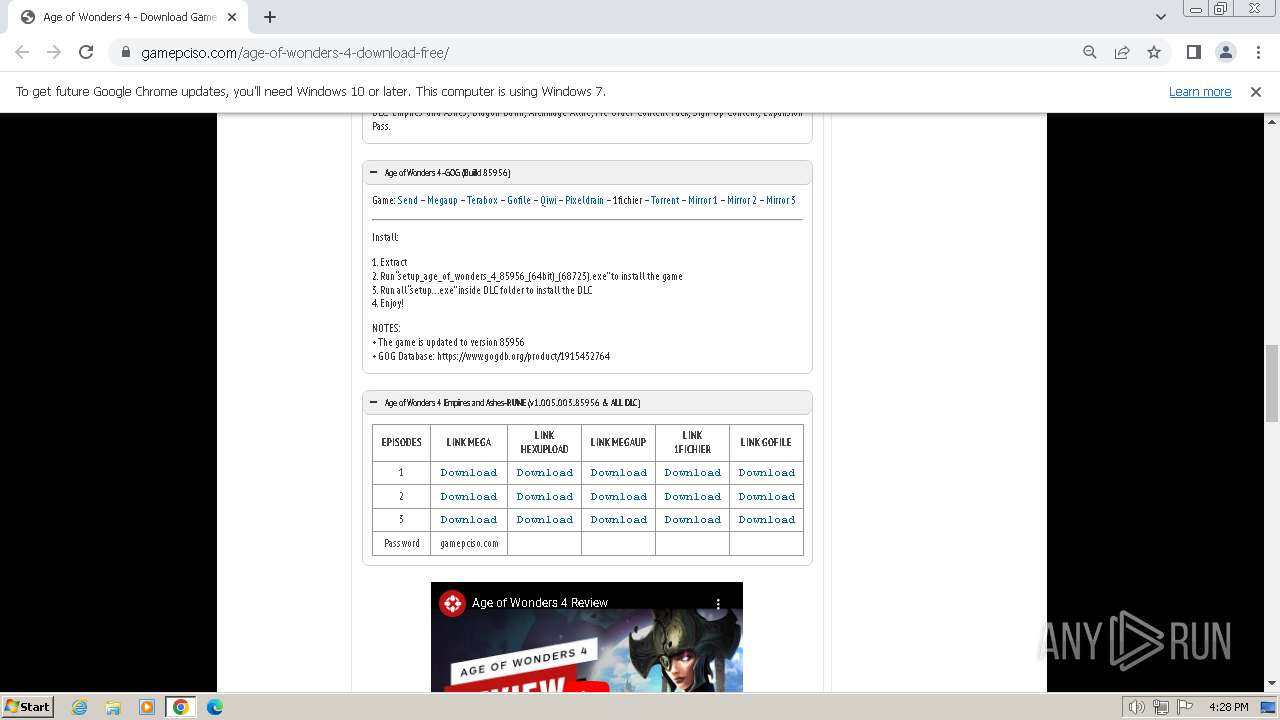
Task: Download episode 2 from Link 1fichier
Action: click(693, 496)
